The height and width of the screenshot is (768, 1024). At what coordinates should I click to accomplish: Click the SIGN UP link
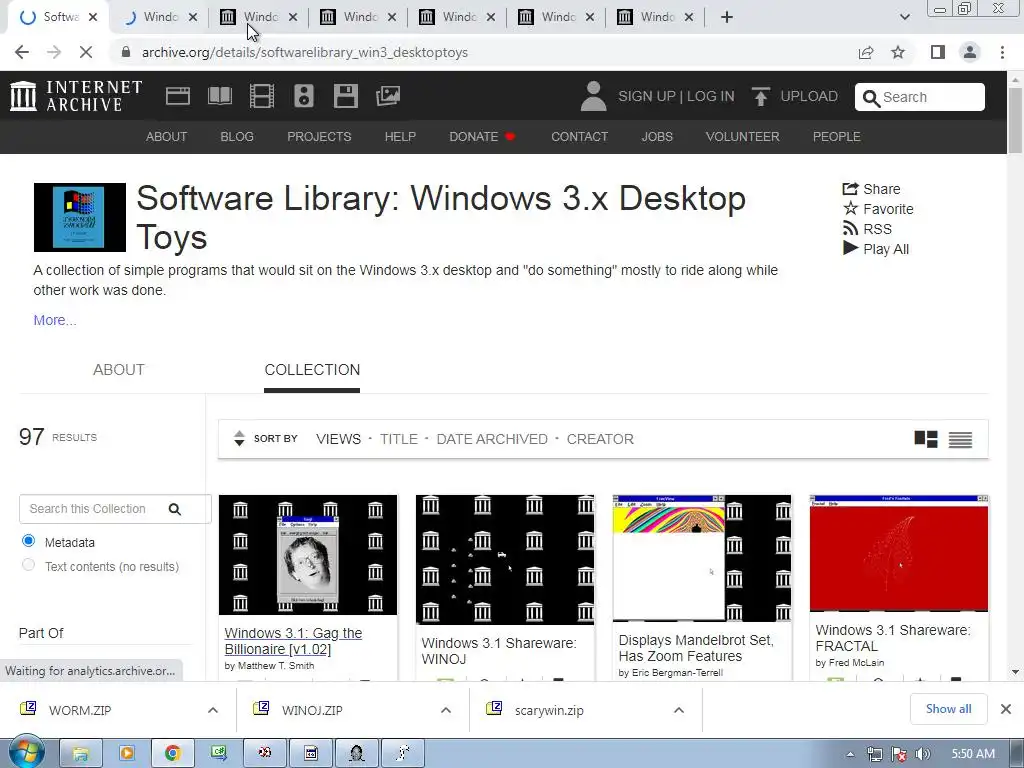[x=647, y=96]
